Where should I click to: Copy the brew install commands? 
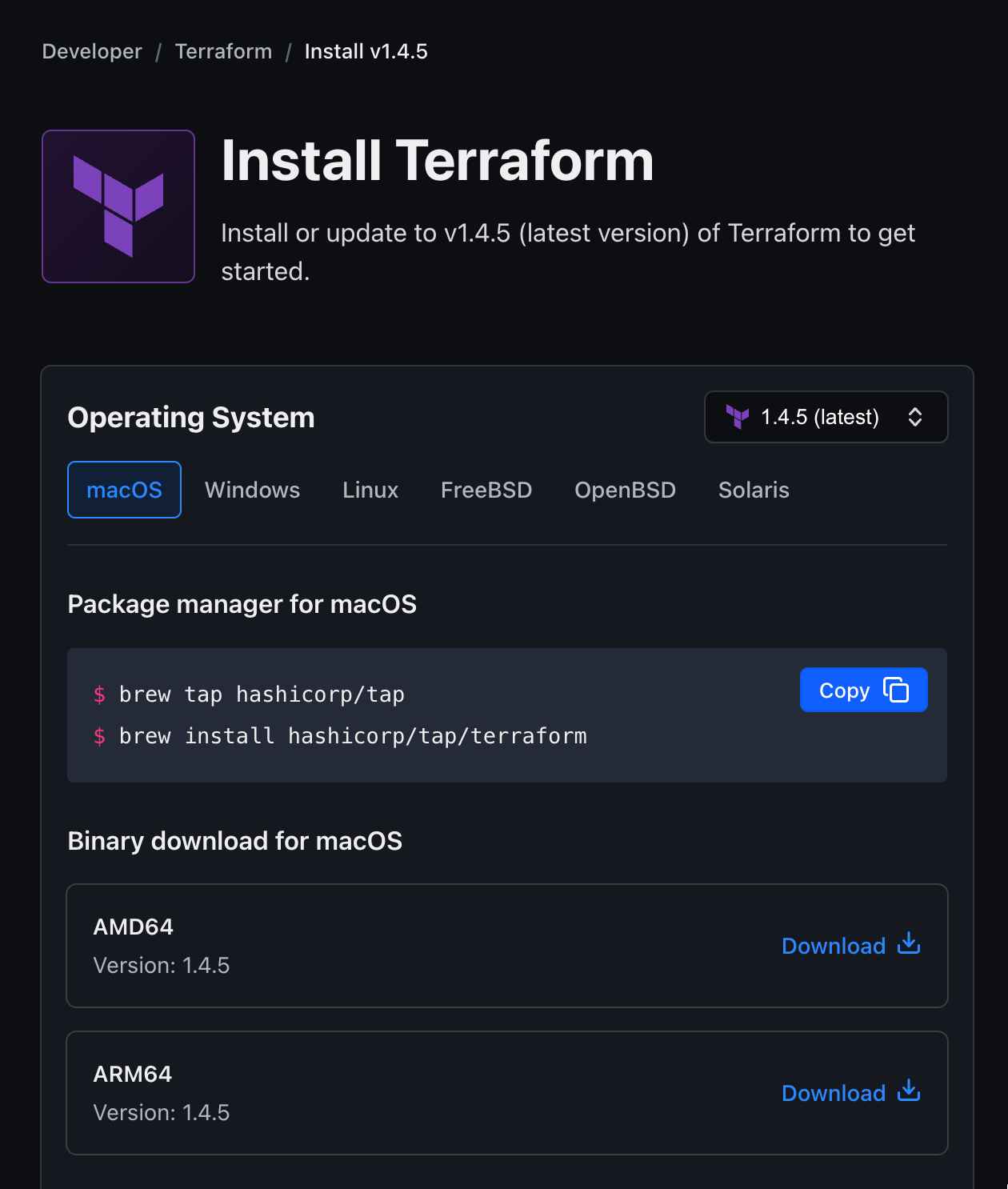pyautogui.click(x=863, y=689)
